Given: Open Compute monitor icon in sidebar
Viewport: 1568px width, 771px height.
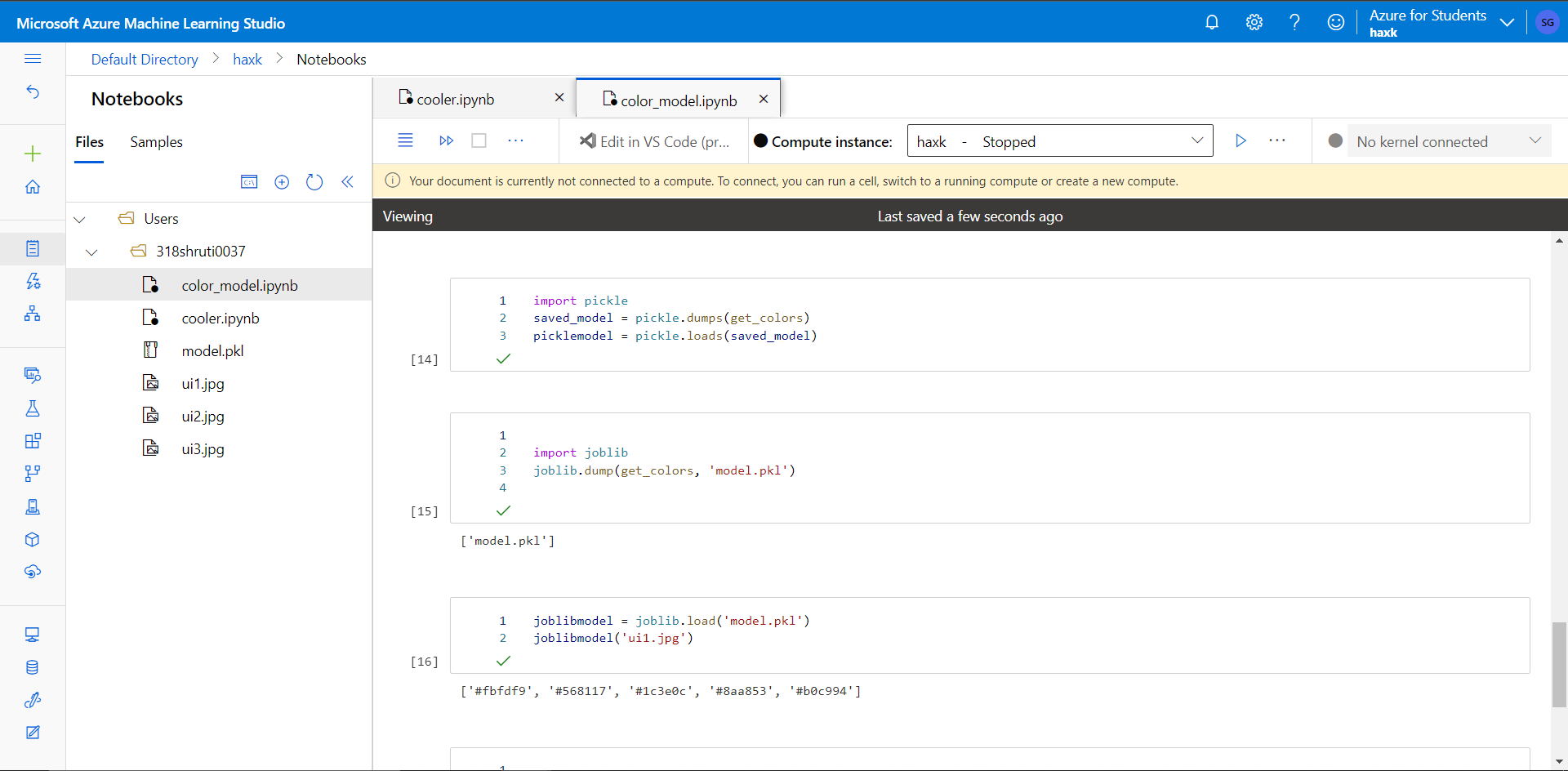Looking at the screenshot, I should point(33,635).
